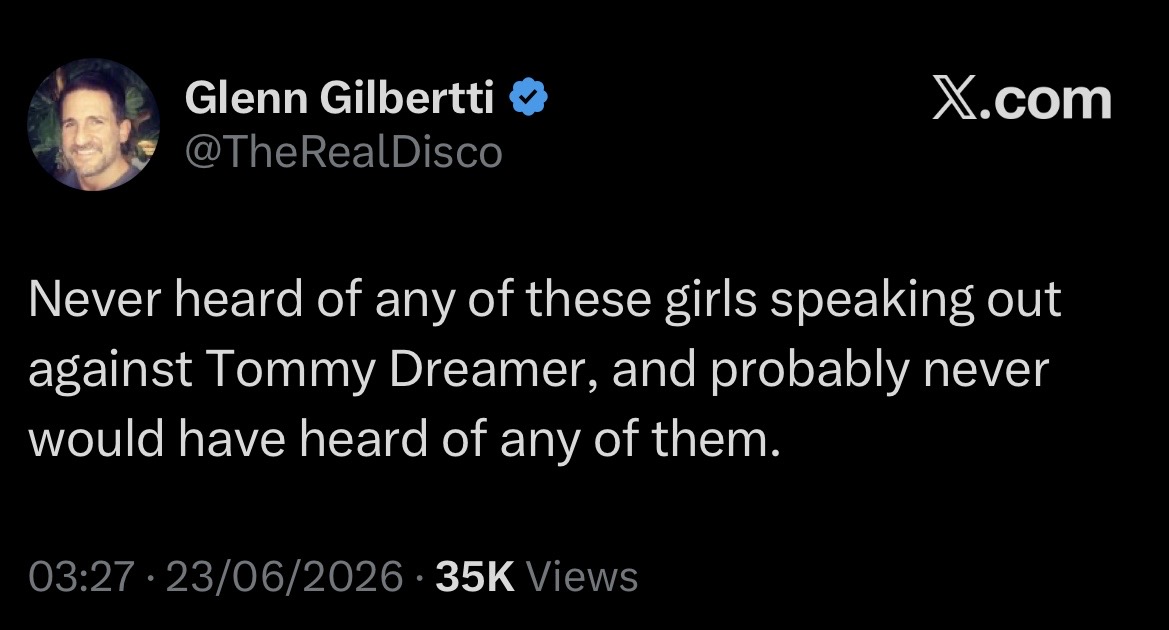This screenshot has height=630, width=1169.
Task: Open the @TheRealDisco handle link
Action: (x=343, y=152)
